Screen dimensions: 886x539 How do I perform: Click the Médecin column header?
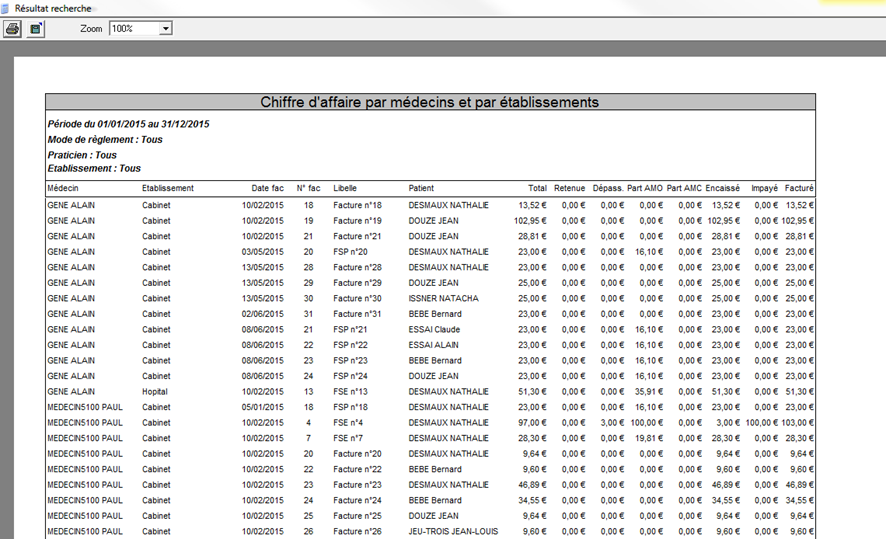(63, 188)
